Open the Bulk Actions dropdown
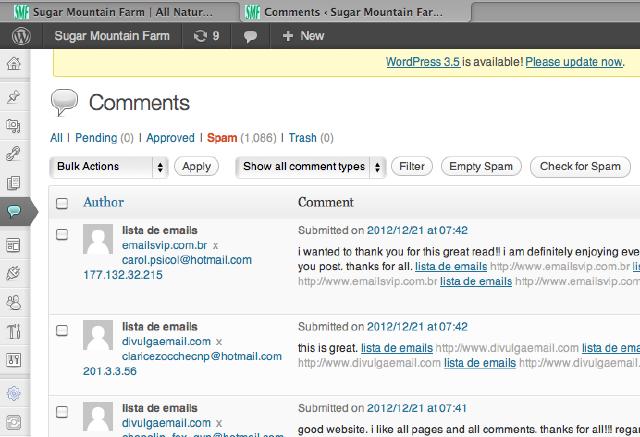This screenshot has height=437, width=640. [x=108, y=167]
